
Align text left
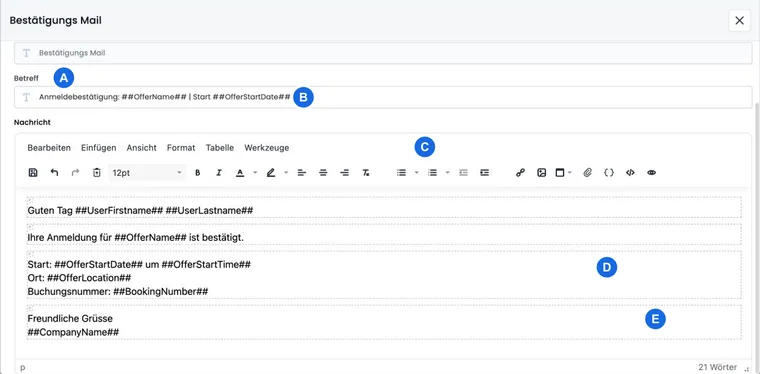coord(301,172)
